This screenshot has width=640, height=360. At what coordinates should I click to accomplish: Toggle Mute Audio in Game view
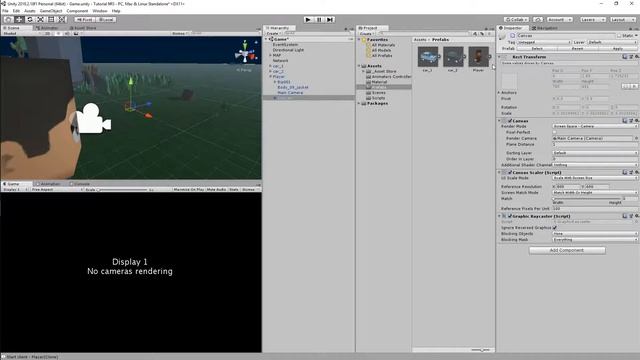coord(216,189)
